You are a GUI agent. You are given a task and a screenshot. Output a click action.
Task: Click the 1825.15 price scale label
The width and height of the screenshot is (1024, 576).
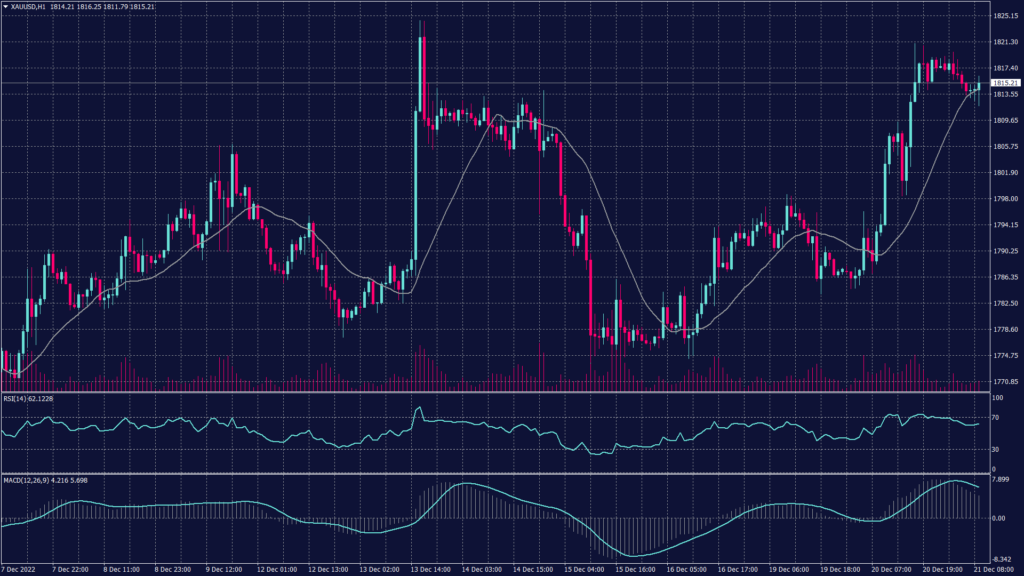click(1004, 16)
